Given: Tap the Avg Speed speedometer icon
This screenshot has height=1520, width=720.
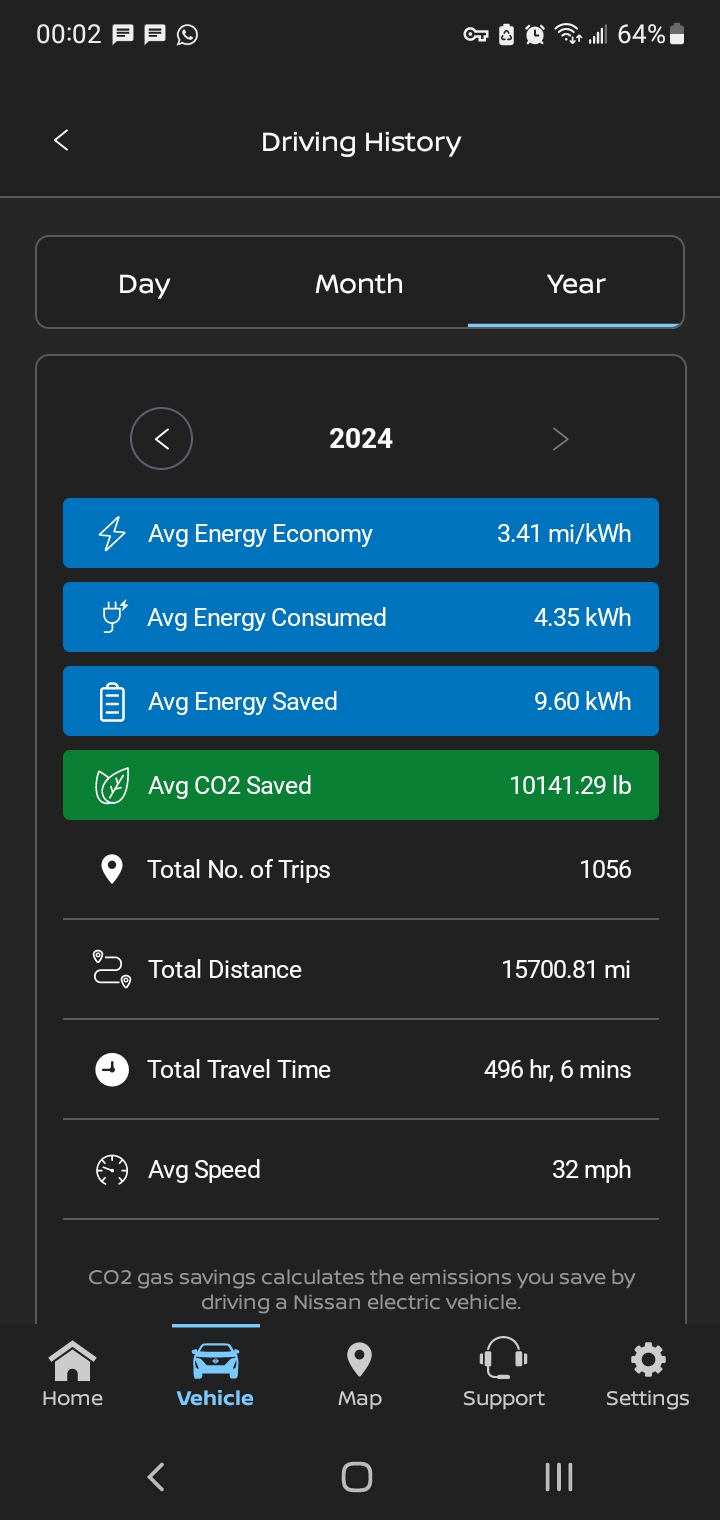Looking at the screenshot, I should click(112, 1169).
